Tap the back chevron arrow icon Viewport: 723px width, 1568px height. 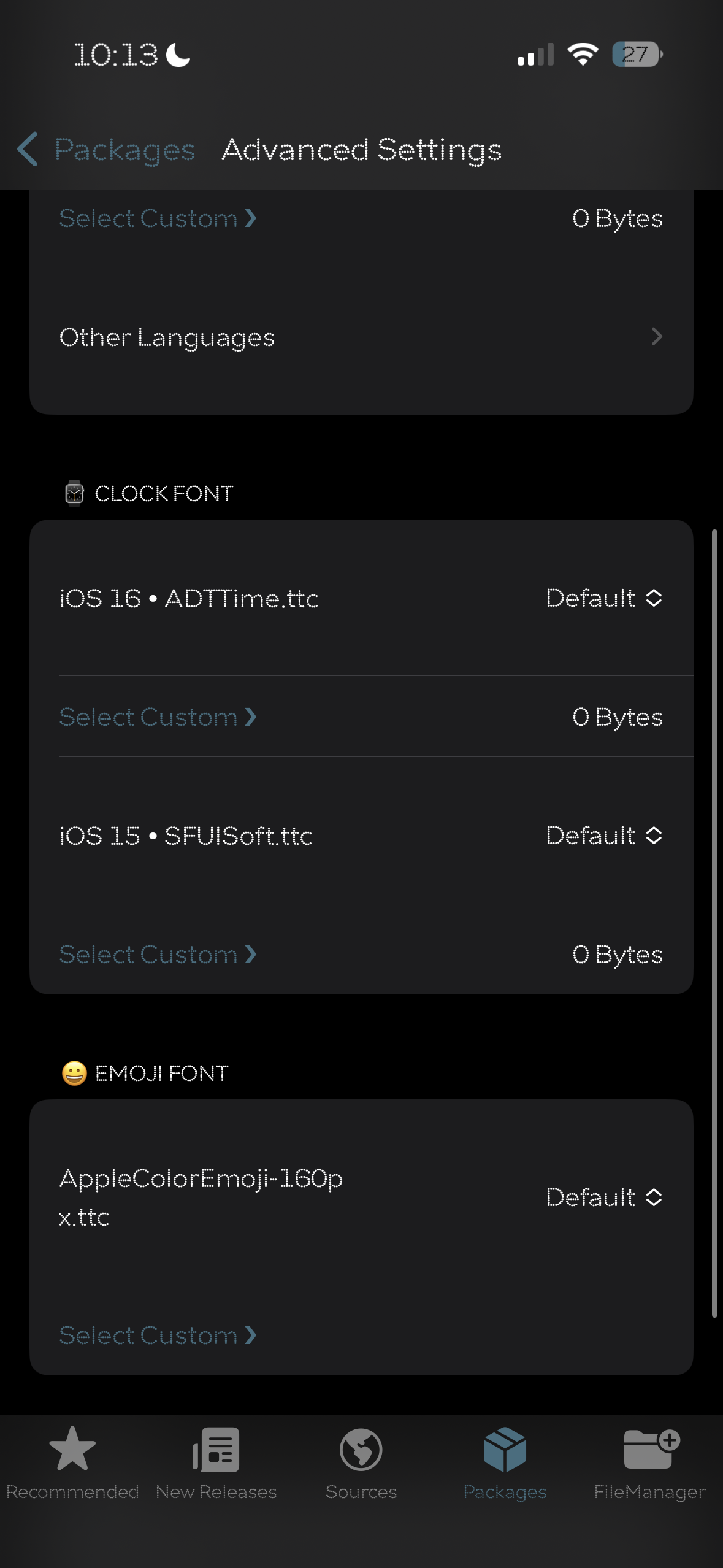point(28,149)
